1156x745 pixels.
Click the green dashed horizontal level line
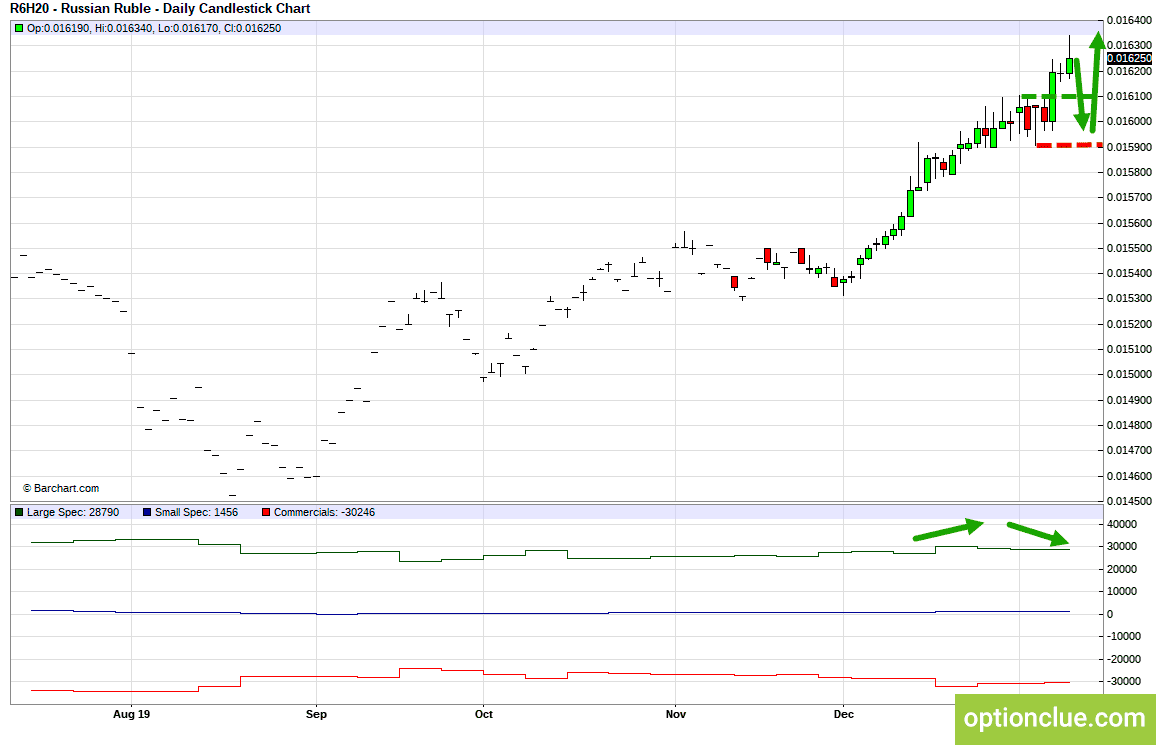point(1059,97)
